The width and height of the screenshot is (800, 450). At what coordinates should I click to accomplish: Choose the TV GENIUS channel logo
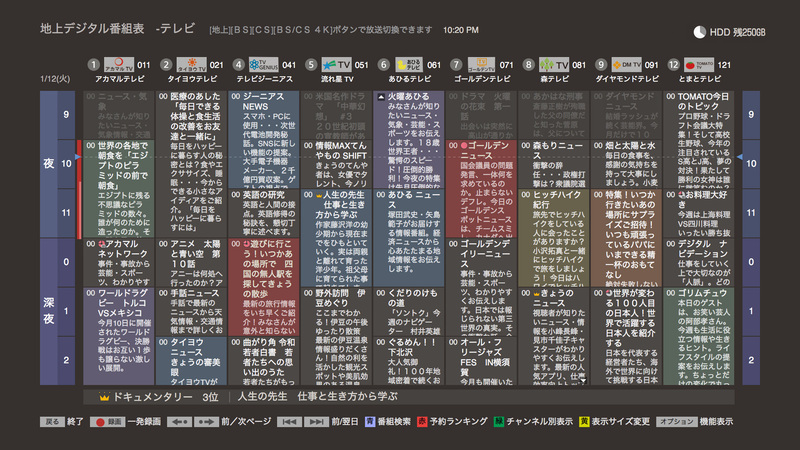coord(264,65)
